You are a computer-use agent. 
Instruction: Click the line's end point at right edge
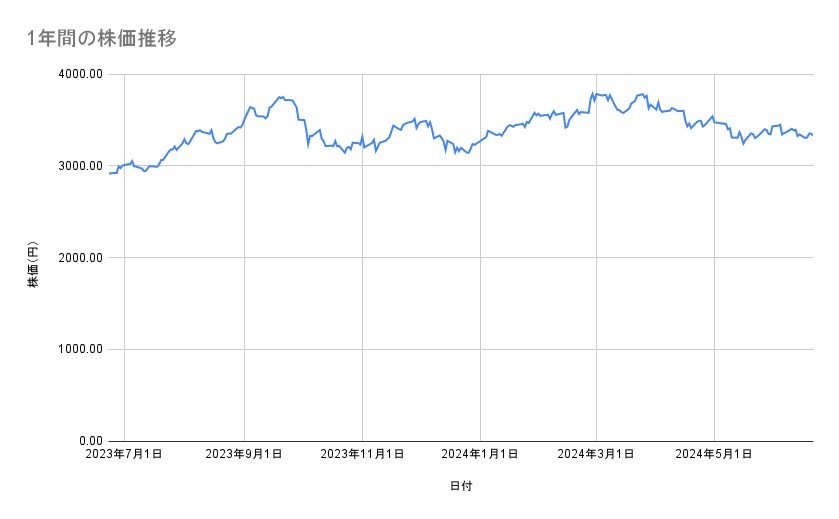(812, 135)
